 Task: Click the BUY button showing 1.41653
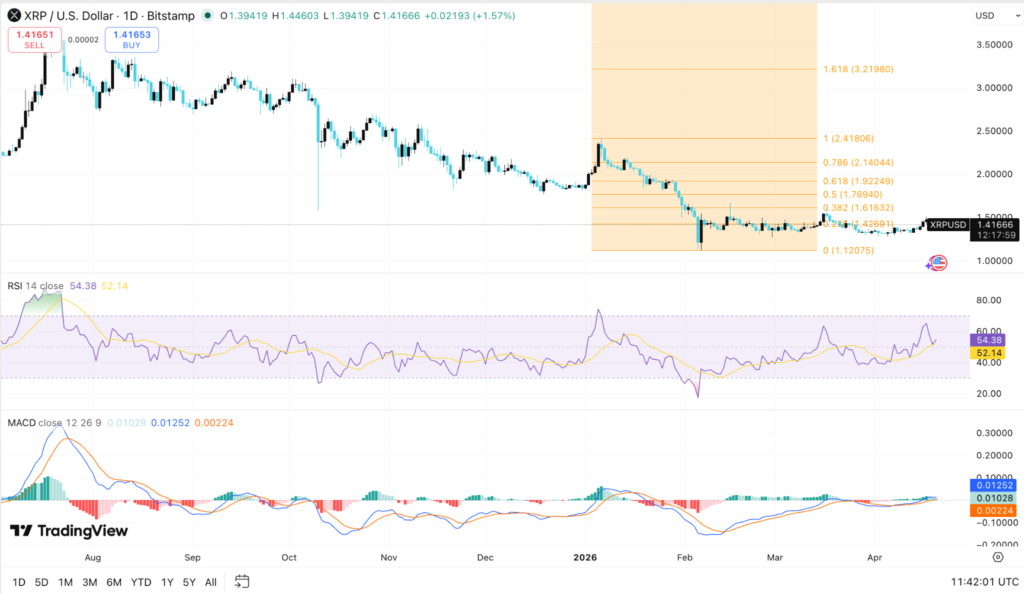[130, 41]
